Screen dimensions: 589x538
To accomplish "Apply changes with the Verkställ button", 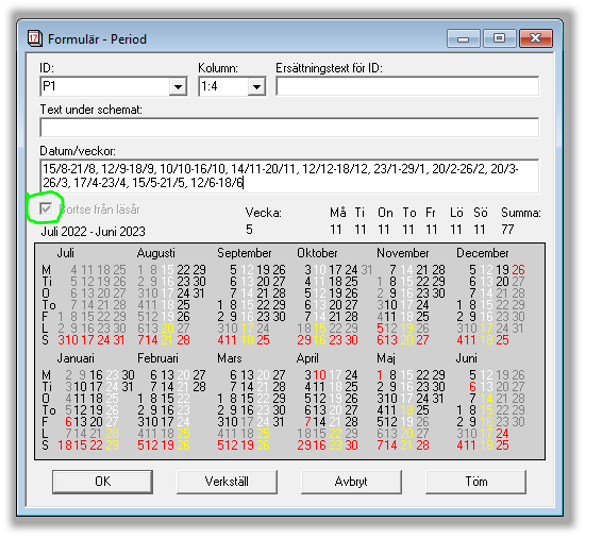I will pos(227,482).
